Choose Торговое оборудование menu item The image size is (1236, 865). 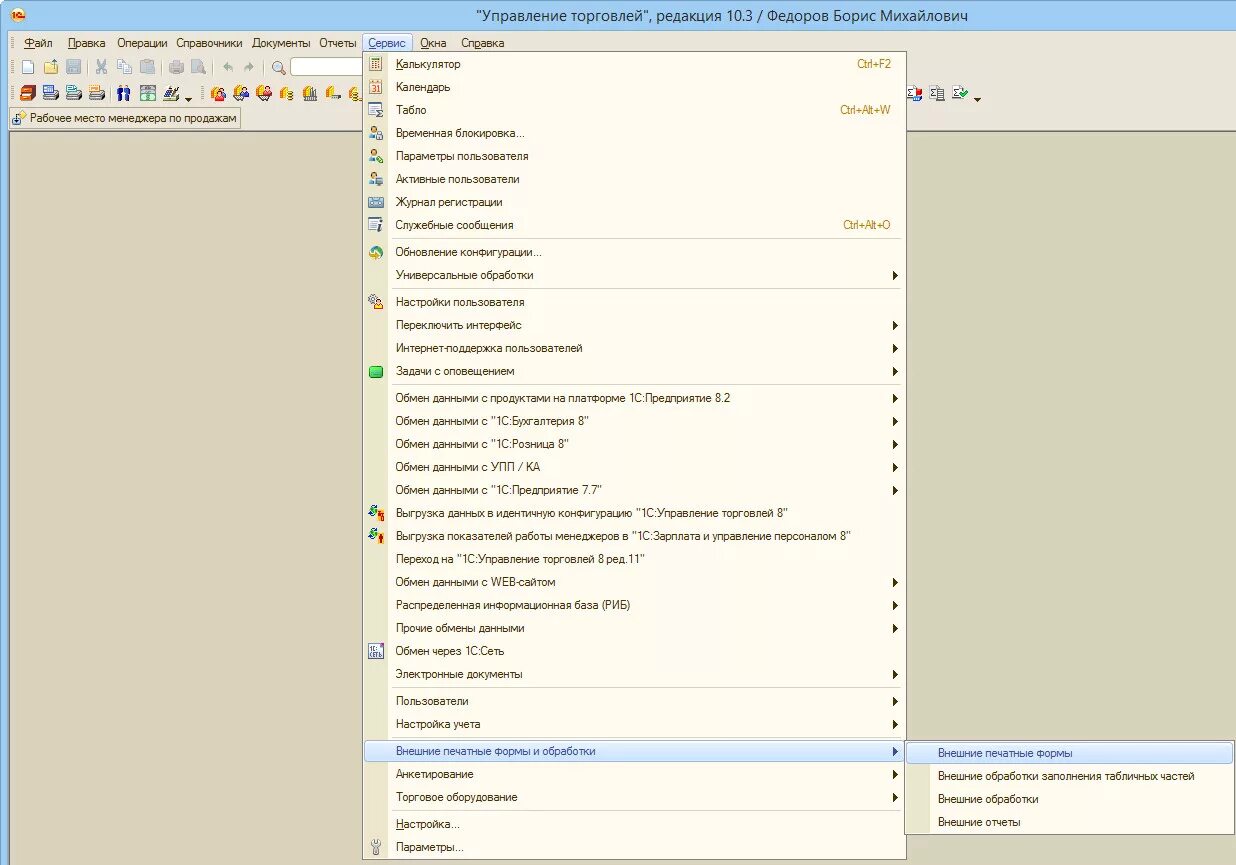click(x=634, y=797)
